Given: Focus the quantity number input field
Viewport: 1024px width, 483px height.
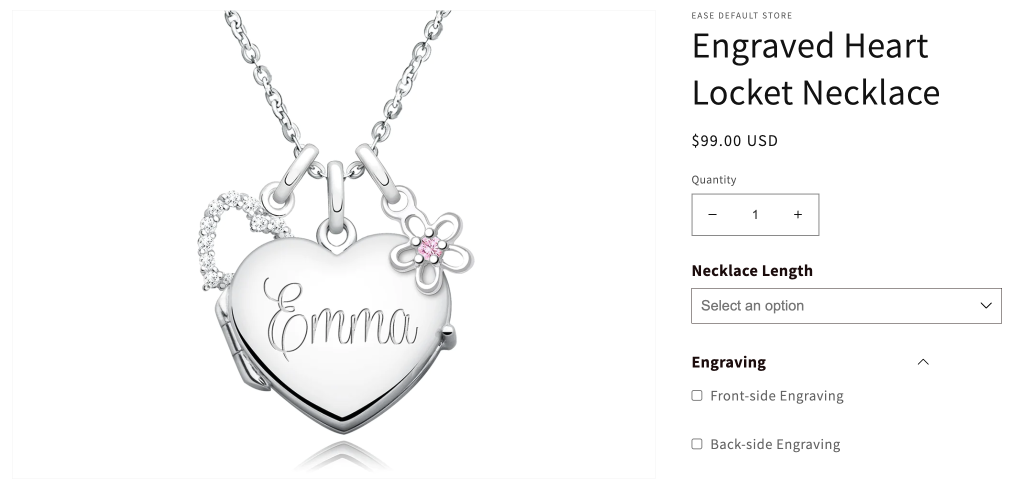Looking at the screenshot, I should tap(755, 215).
